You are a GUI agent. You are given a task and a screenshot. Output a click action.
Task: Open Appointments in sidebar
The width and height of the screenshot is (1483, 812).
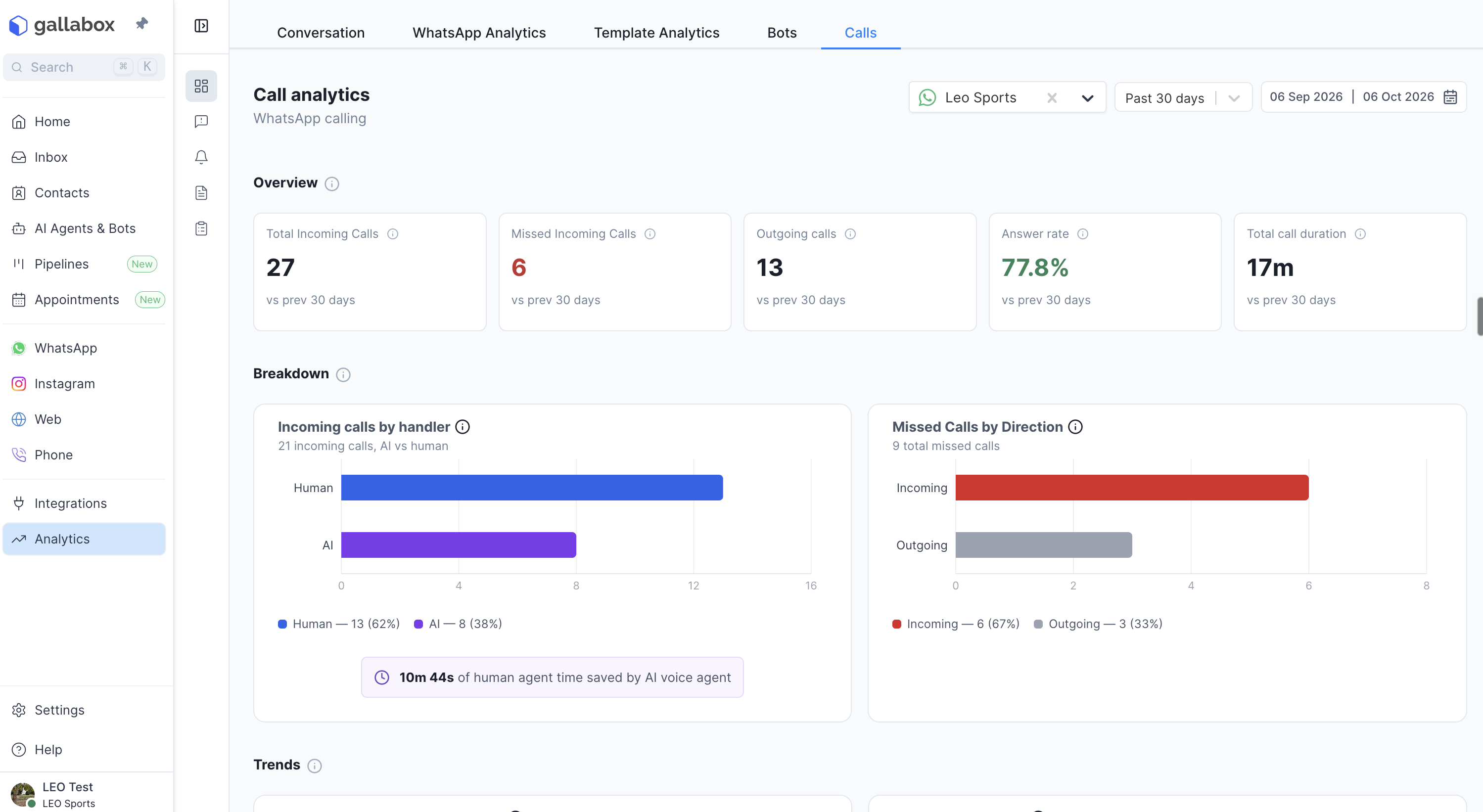coord(84,300)
